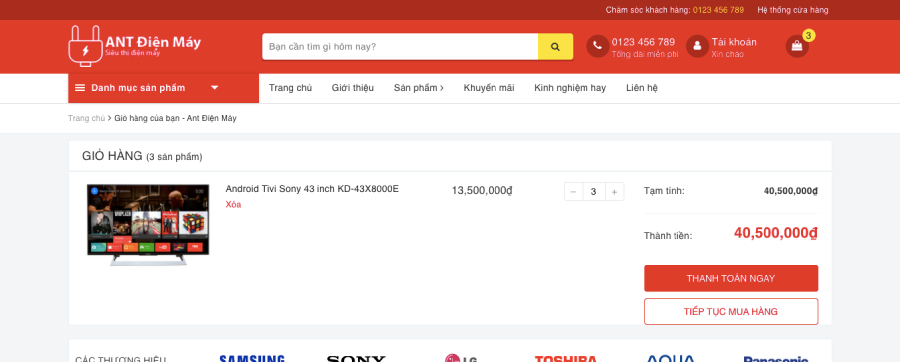The height and width of the screenshot is (362, 900).
Task: Click the Samsung brand logo
Action: pyautogui.click(x=252, y=359)
